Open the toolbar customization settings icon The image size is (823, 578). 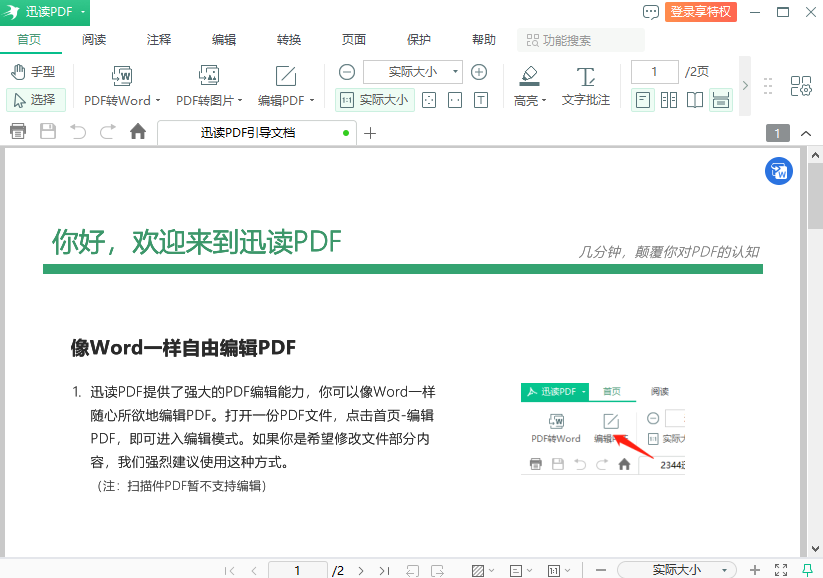coord(801,86)
